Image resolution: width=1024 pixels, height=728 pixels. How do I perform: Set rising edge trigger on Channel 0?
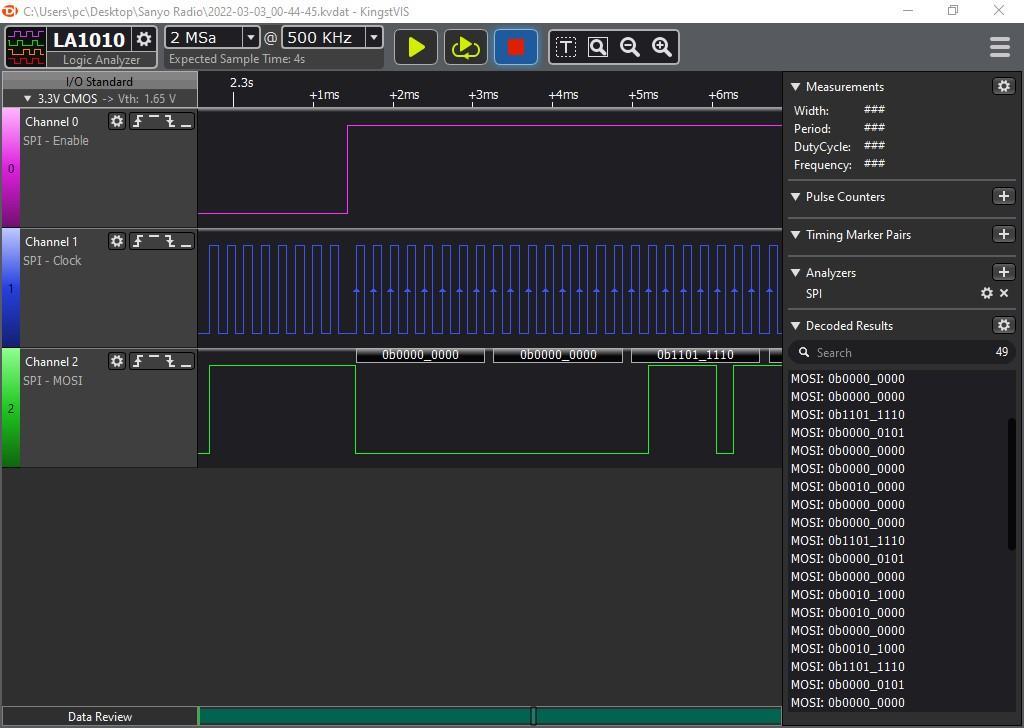[x=137, y=121]
